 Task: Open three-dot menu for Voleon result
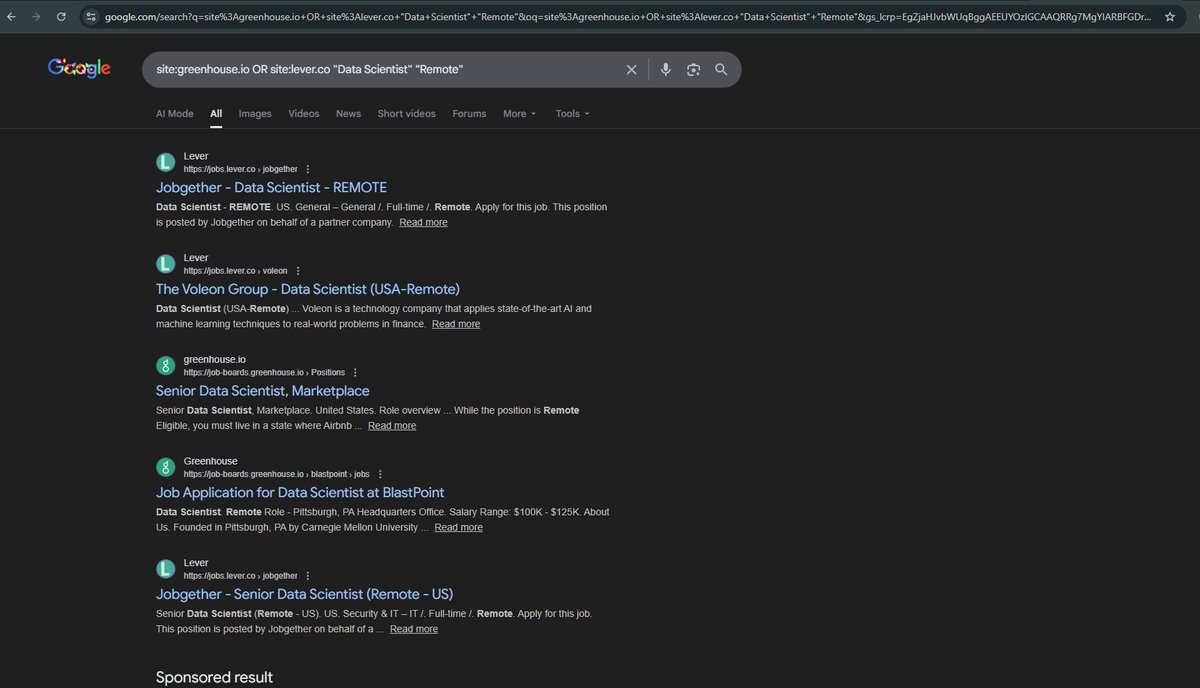point(298,271)
